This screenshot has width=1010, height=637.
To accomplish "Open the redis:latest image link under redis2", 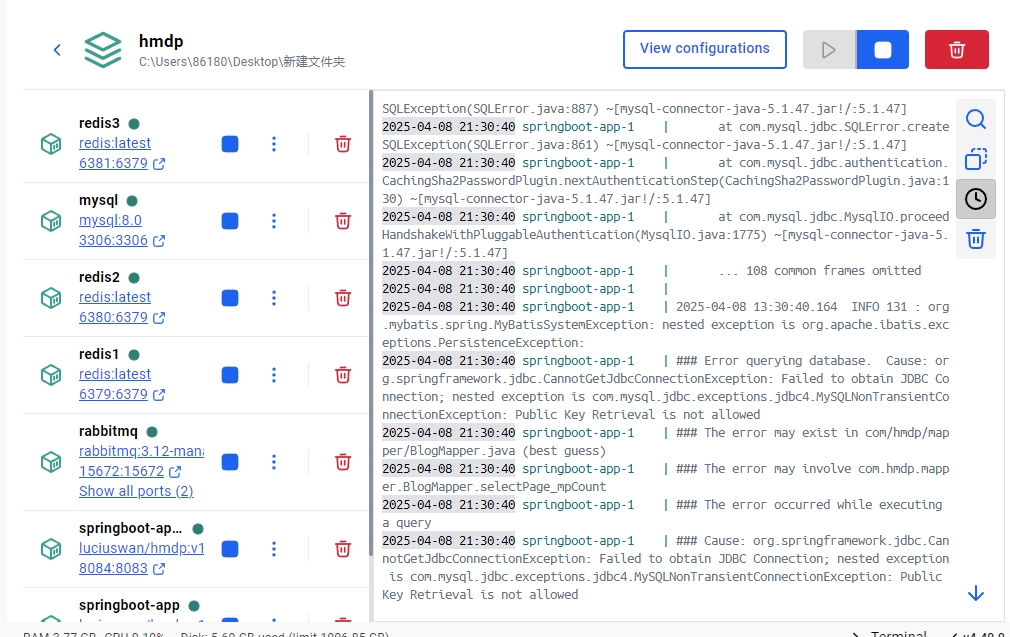I will 115,297.
